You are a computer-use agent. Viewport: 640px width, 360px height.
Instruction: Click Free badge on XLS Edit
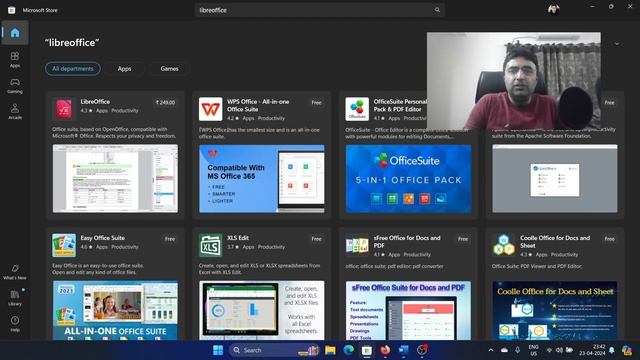pyautogui.click(x=316, y=239)
